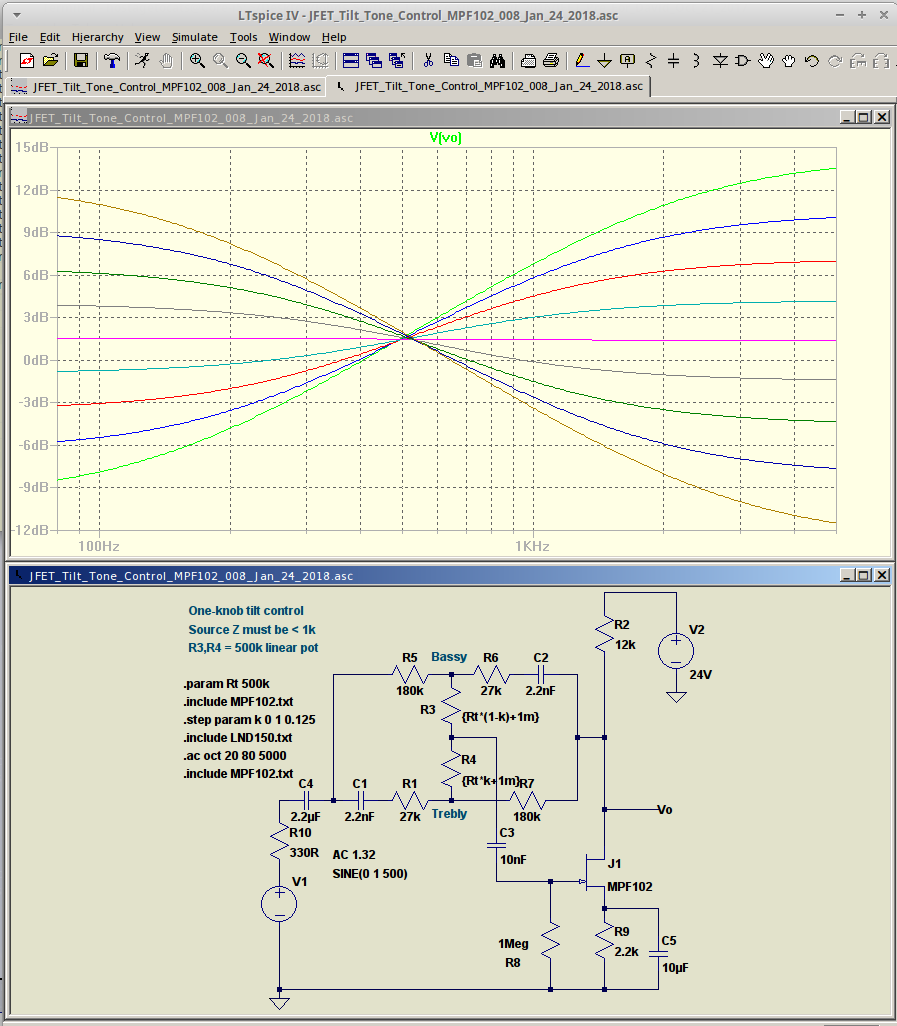Viewport: 897px width, 1026px height.
Task: Click the Zoom Out magnifier icon
Action: tap(243, 61)
